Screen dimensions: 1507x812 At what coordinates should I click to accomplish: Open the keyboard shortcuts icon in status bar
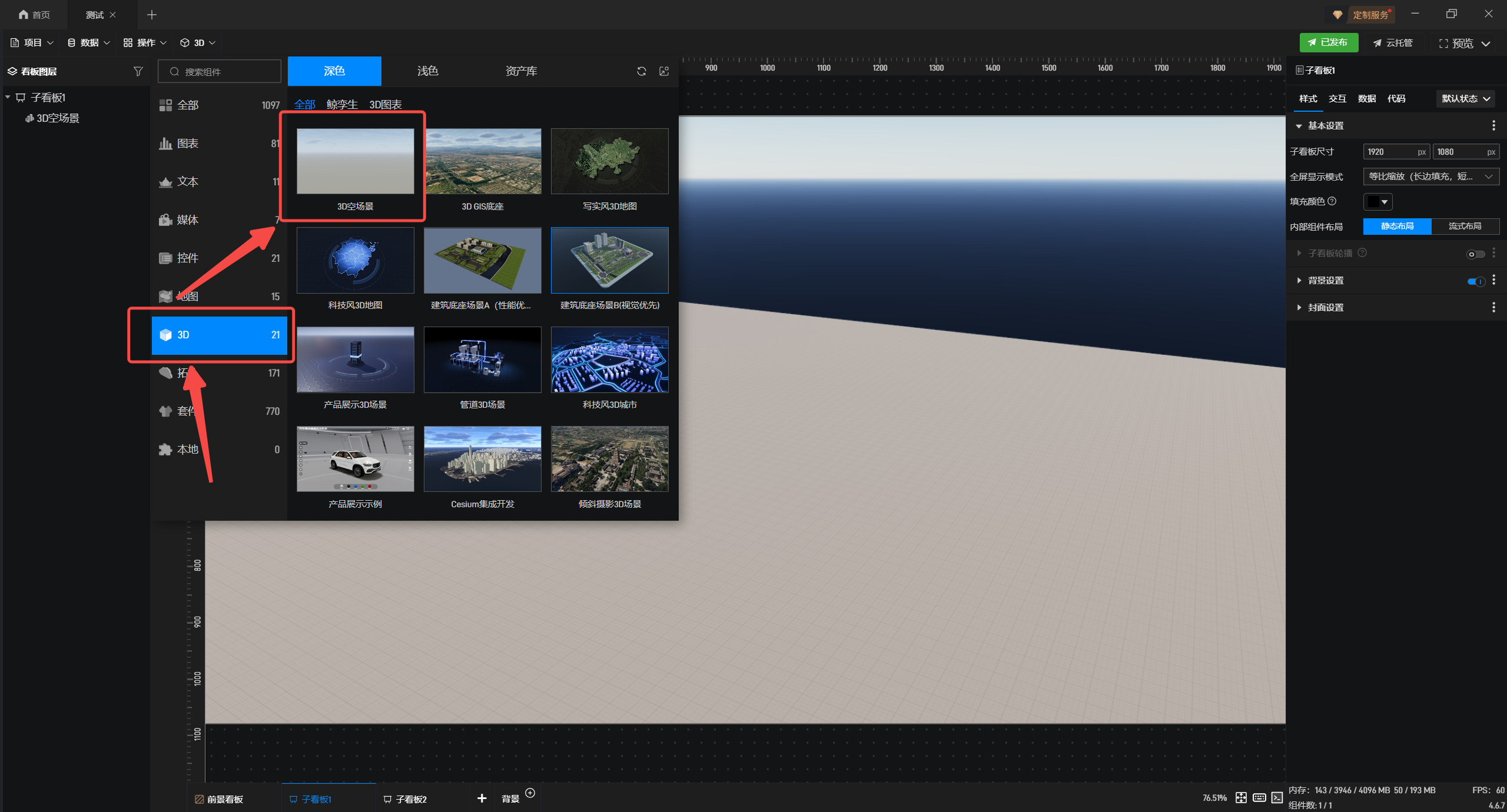click(x=1259, y=797)
